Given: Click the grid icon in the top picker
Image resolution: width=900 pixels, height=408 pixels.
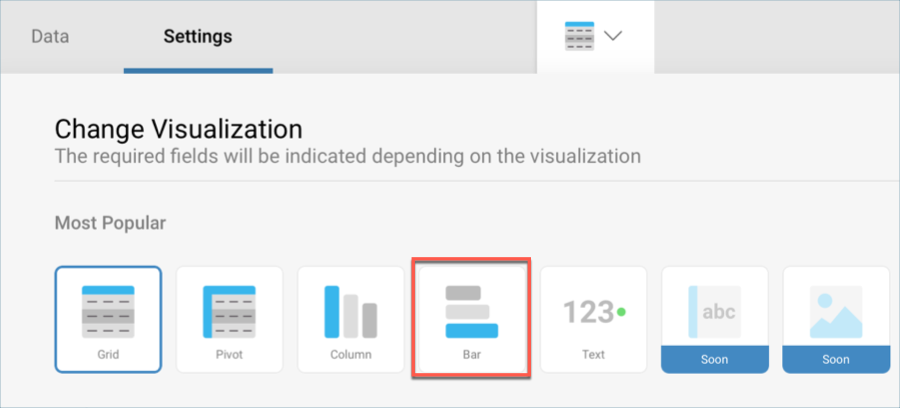Looking at the screenshot, I should click(x=580, y=36).
